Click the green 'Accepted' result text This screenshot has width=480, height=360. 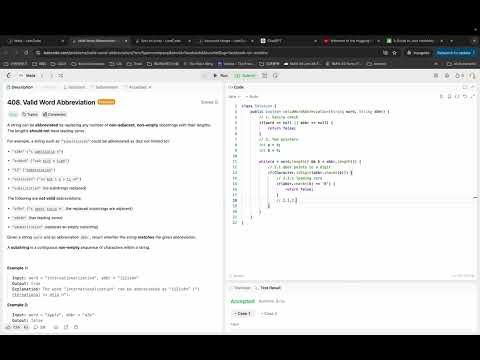click(x=243, y=301)
